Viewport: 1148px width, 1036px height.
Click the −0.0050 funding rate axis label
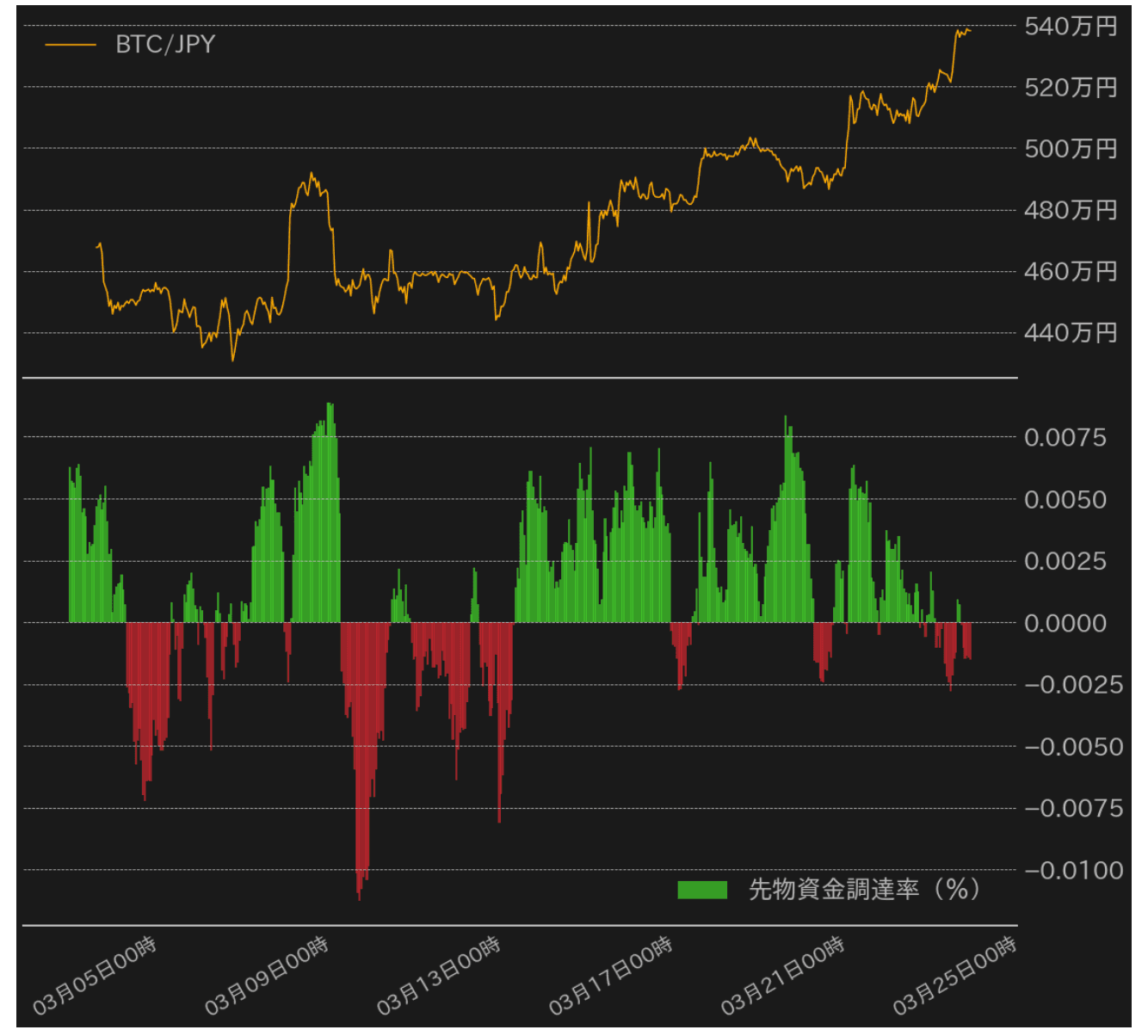pos(1073,747)
